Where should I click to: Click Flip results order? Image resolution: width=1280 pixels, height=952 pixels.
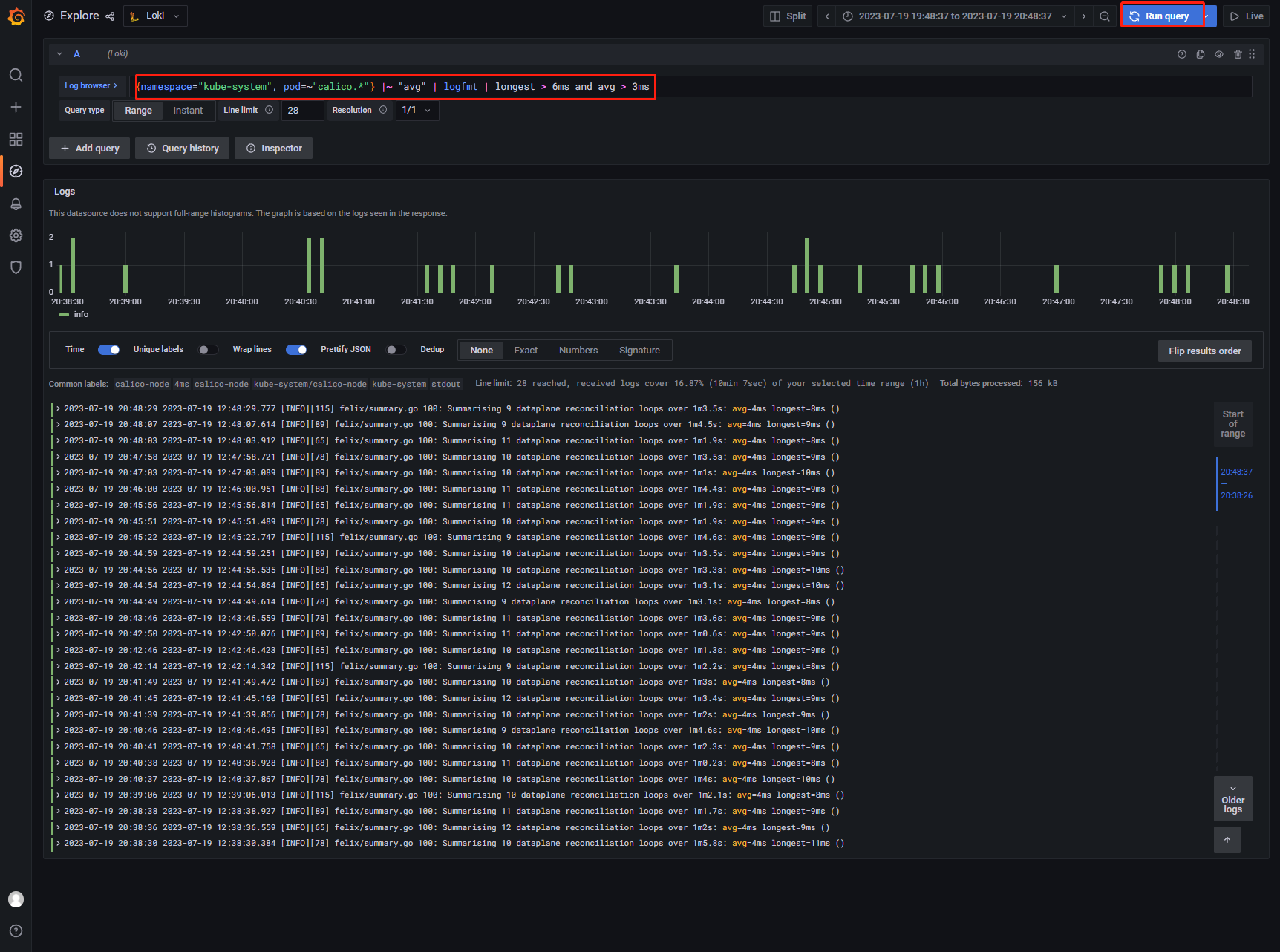tap(1204, 351)
